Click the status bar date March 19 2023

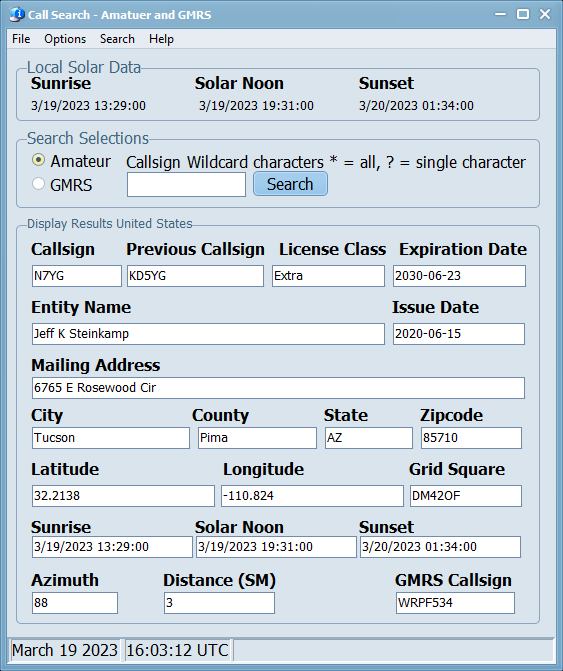pyautogui.click(x=65, y=650)
